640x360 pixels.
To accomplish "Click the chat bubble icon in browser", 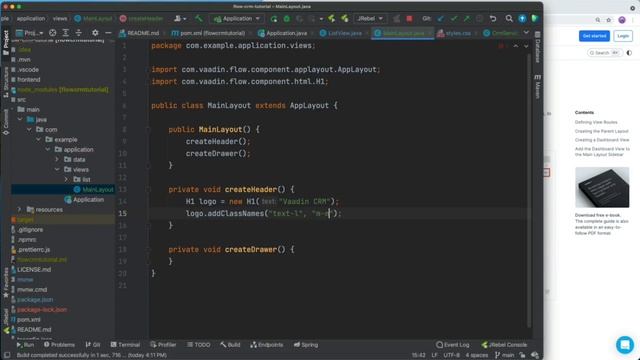I will click(x=625, y=344).
